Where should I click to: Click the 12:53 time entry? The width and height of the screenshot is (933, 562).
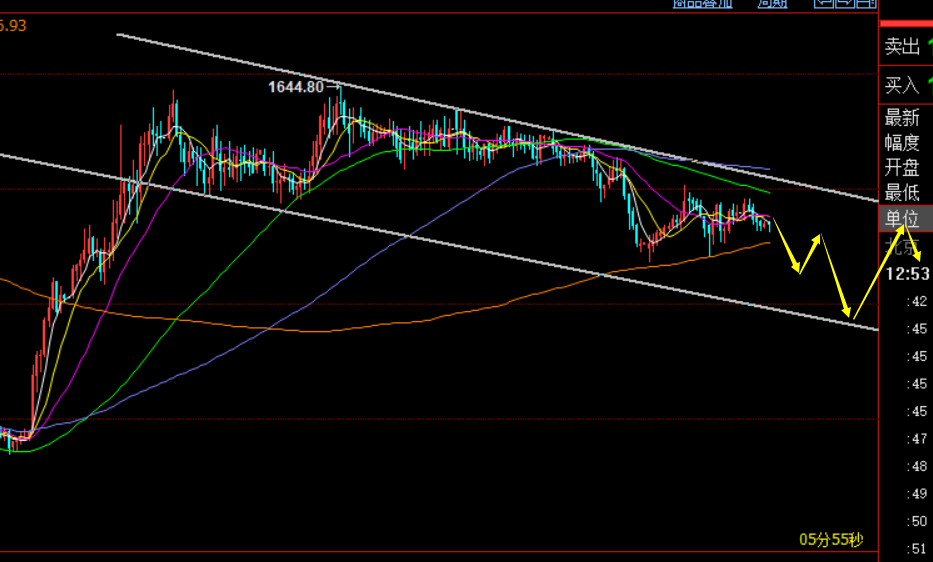907,274
